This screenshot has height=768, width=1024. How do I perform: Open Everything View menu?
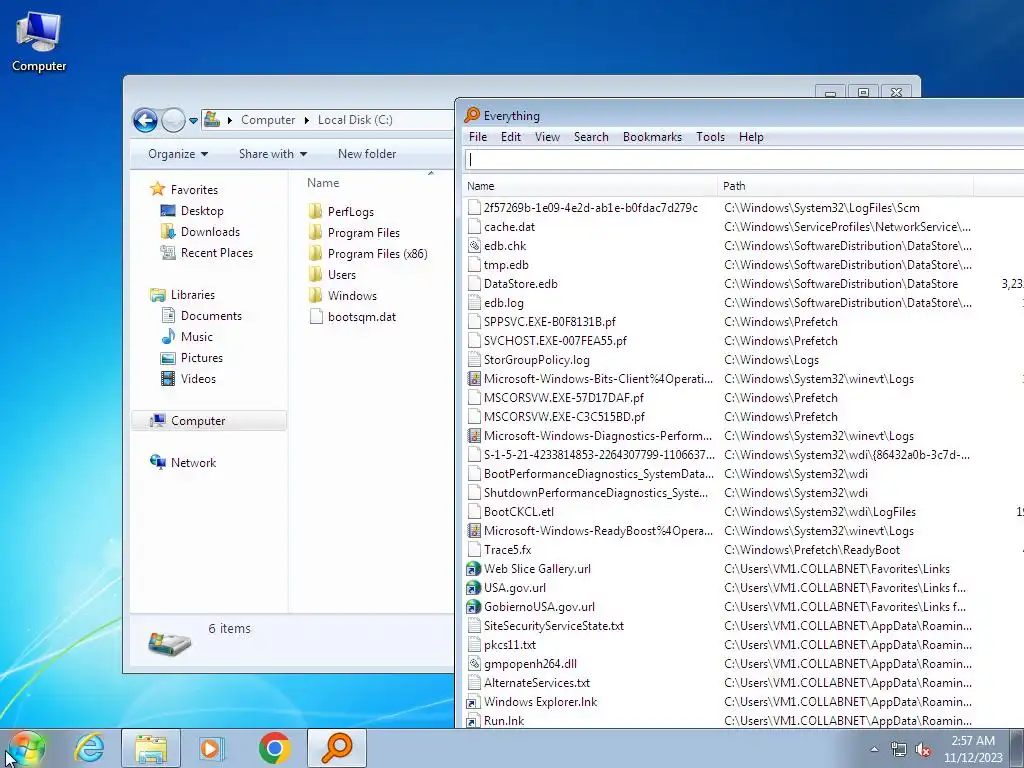pos(547,137)
